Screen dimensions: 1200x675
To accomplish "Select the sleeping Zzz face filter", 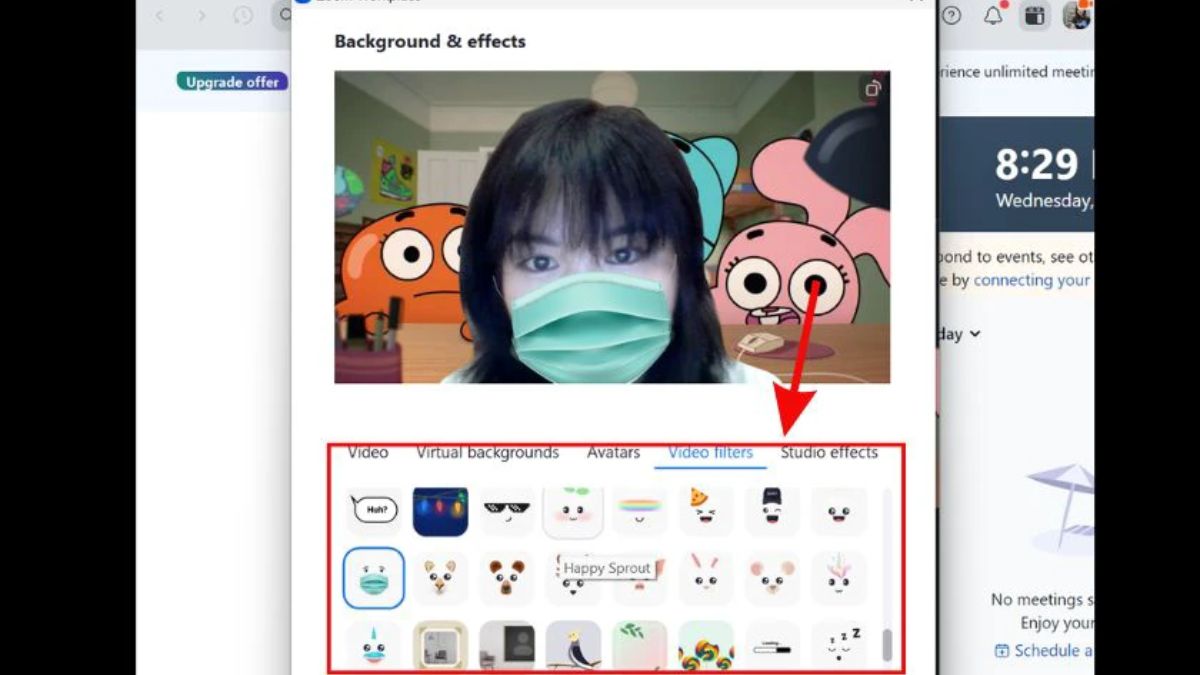I will [839, 645].
